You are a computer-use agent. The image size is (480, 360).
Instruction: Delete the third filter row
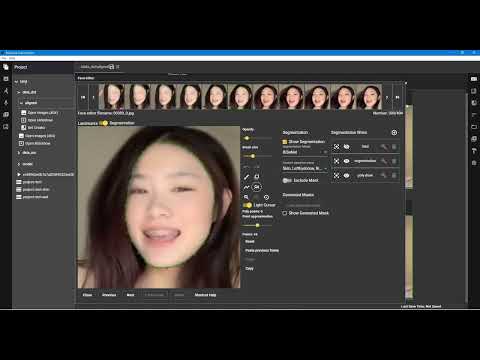point(394,175)
